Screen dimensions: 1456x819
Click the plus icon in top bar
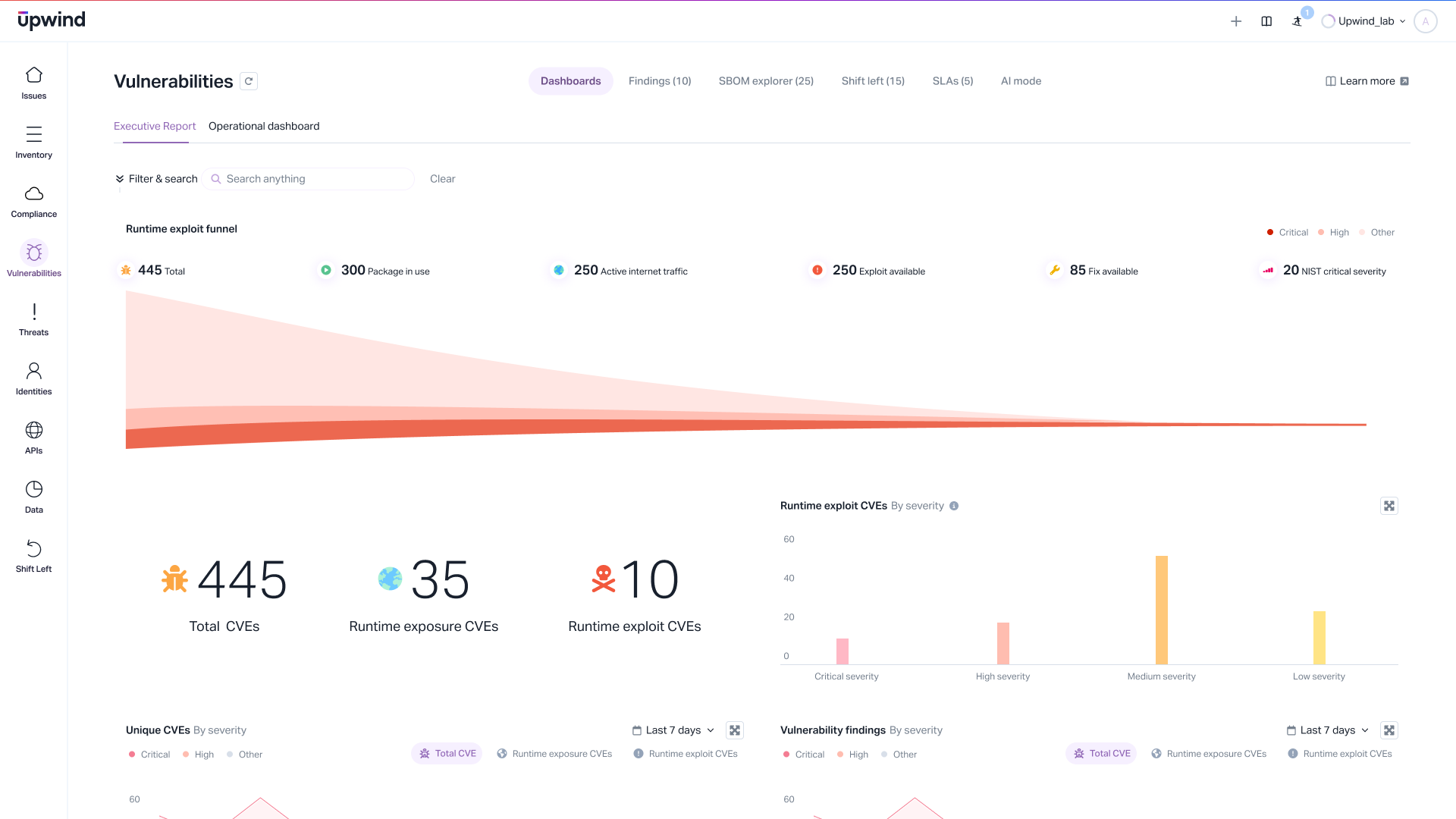[x=1235, y=21]
